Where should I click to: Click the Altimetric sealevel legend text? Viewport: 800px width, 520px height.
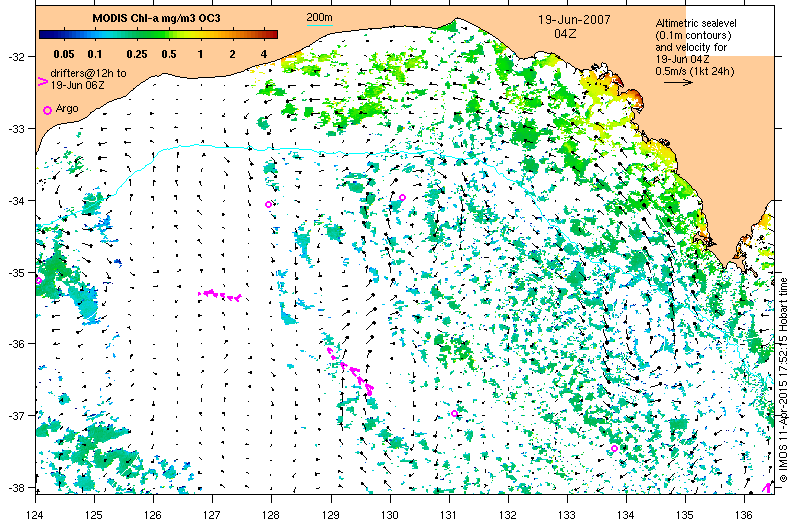pyautogui.click(x=696, y=23)
